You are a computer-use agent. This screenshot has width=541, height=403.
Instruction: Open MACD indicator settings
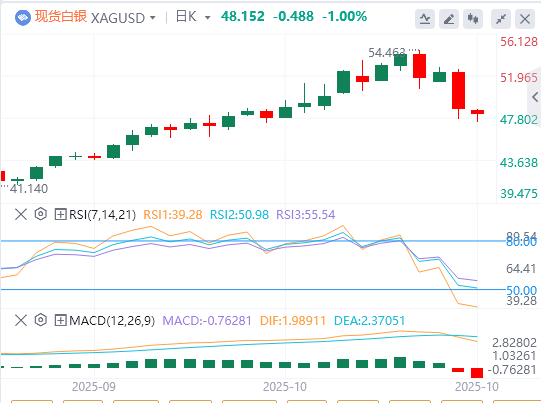click(x=40, y=320)
